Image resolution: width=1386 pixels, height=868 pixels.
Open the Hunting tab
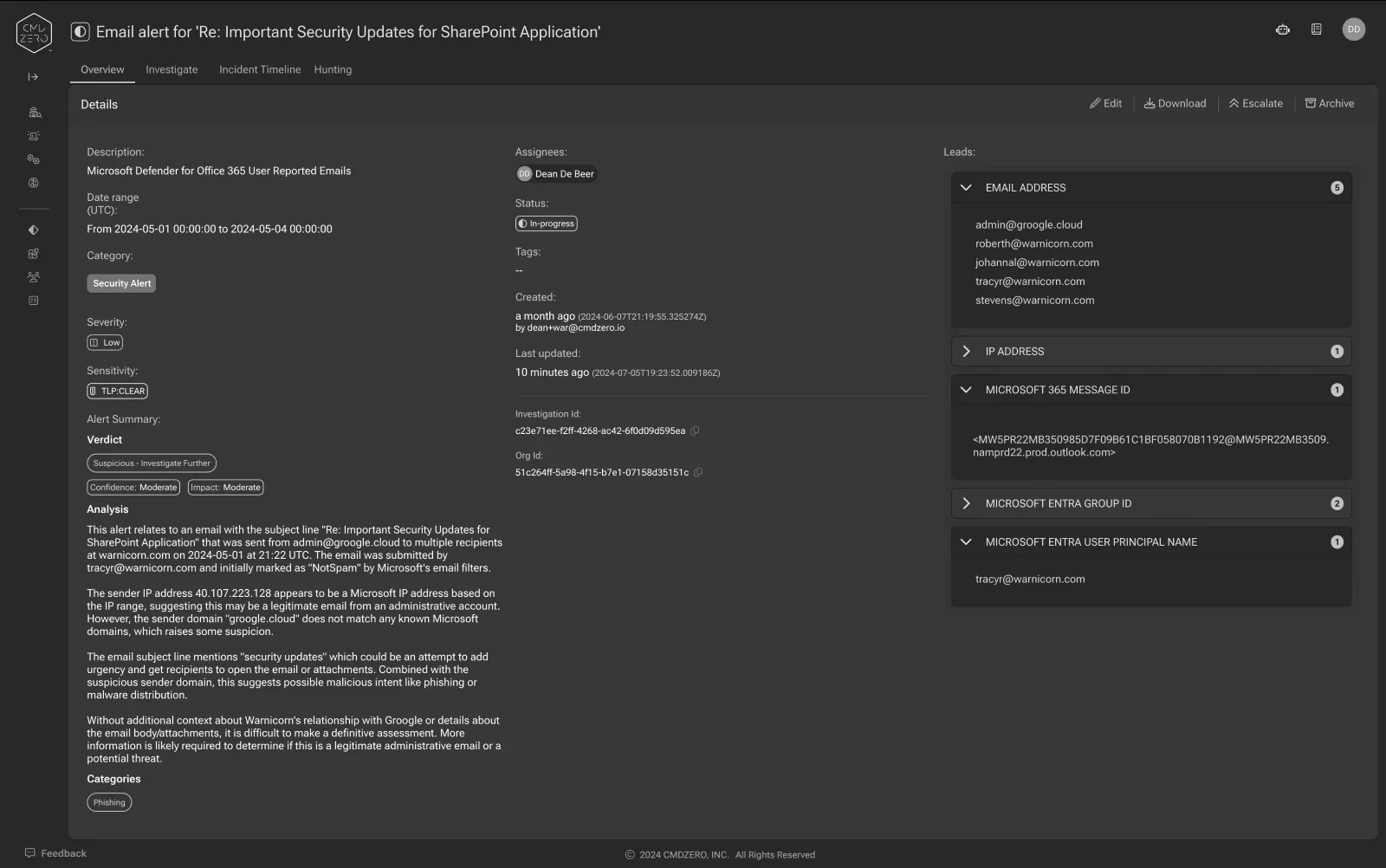pyautogui.click(x=333, y=69)
